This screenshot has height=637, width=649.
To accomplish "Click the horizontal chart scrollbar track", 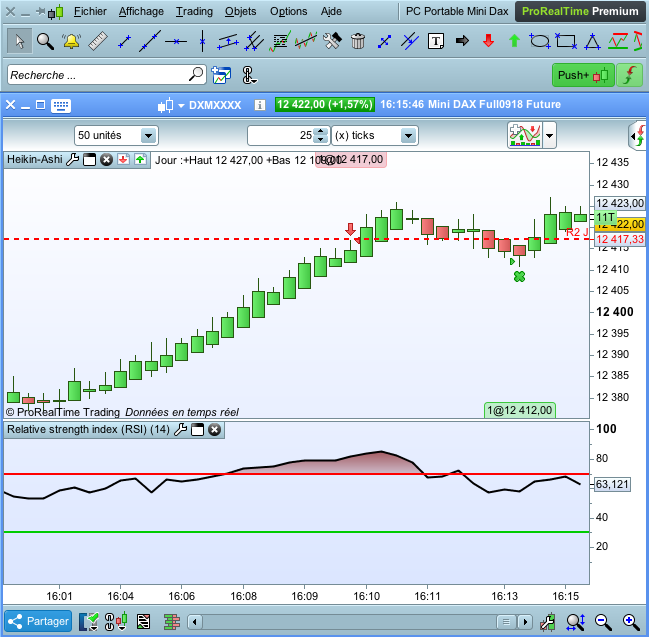I will click(x=350, y=621).
